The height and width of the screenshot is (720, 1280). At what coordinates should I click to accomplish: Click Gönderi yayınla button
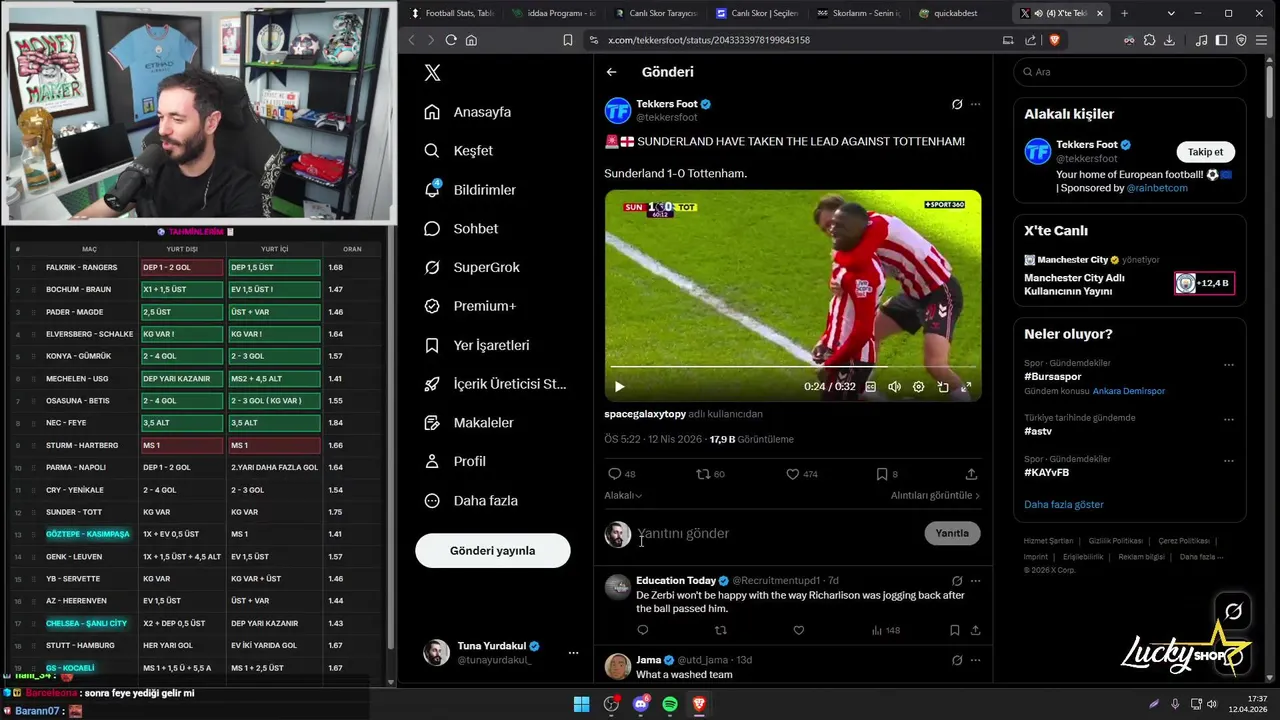pos(493,551)
